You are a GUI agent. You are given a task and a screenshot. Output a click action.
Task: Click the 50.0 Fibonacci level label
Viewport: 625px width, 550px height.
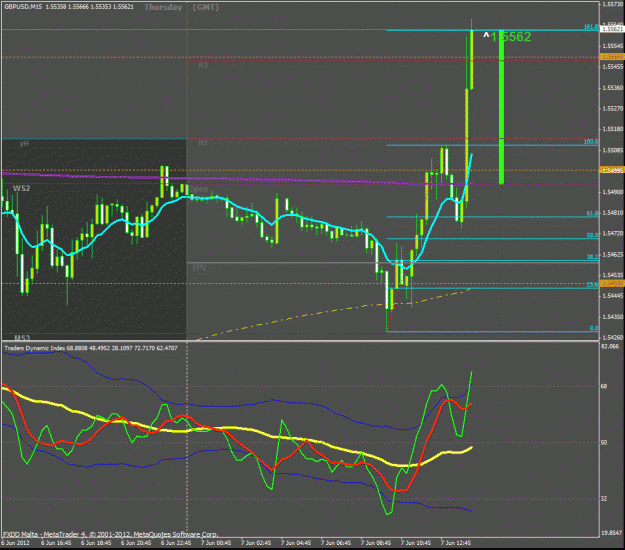[592, 236]
